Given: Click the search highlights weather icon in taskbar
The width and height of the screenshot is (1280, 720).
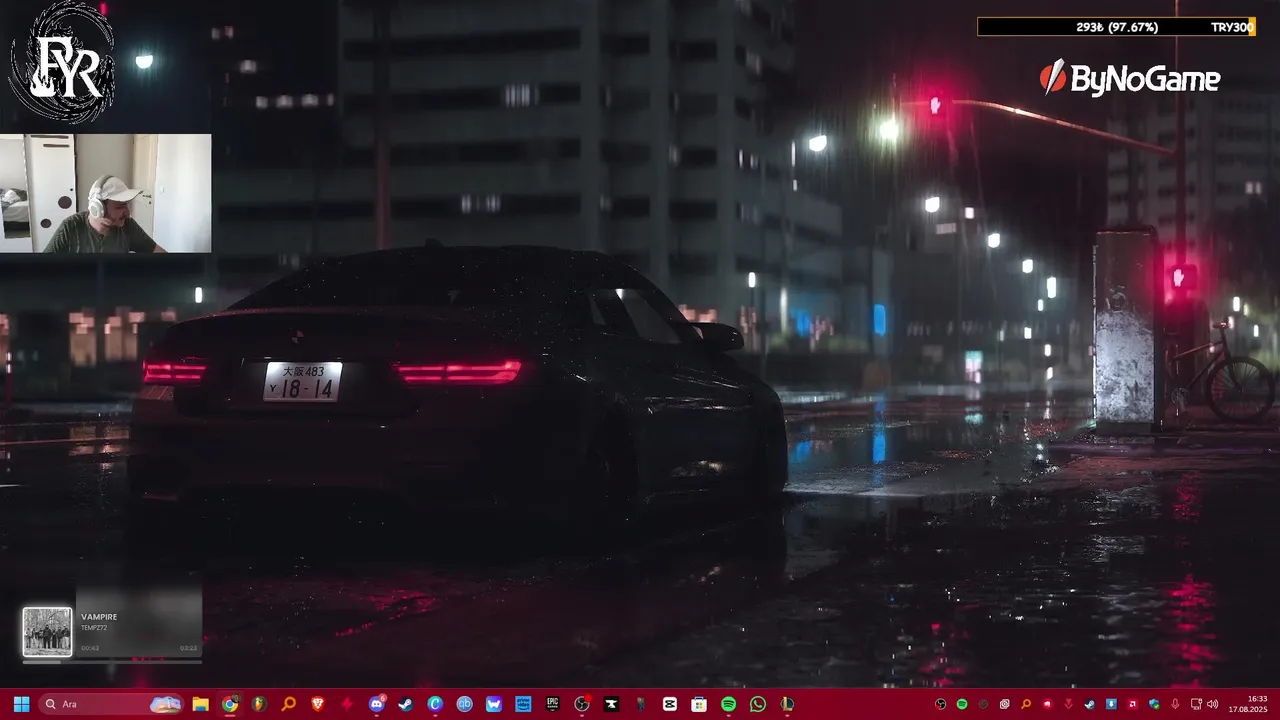Looking at the screenshot, I should [x=166, y=704].
